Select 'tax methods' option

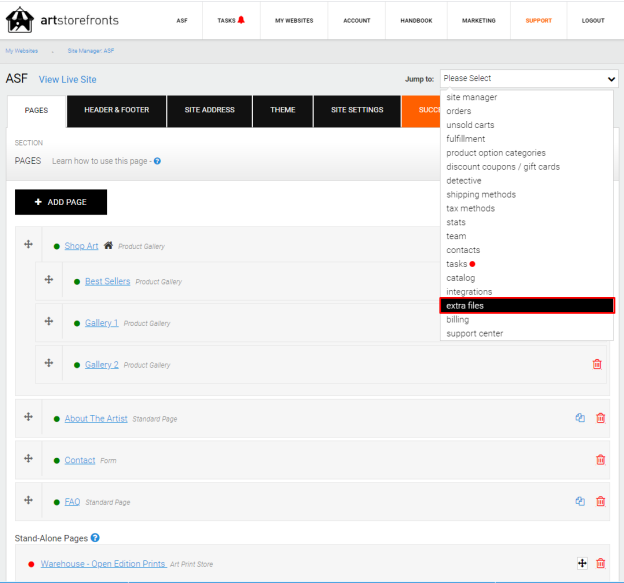pyautogui.click(x=526, y=209)
